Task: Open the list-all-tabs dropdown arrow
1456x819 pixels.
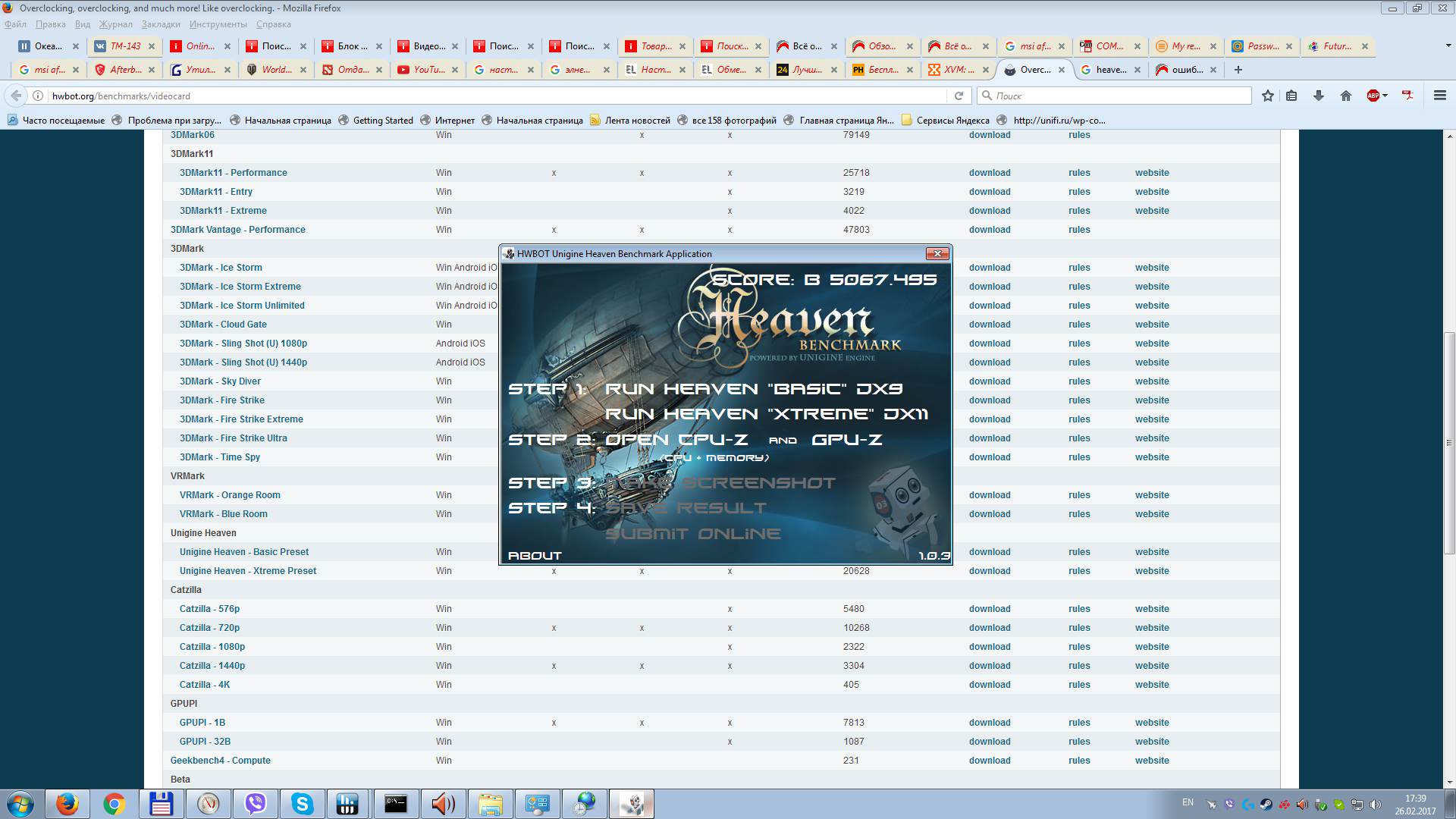Action: click(x=1448, y=45)
